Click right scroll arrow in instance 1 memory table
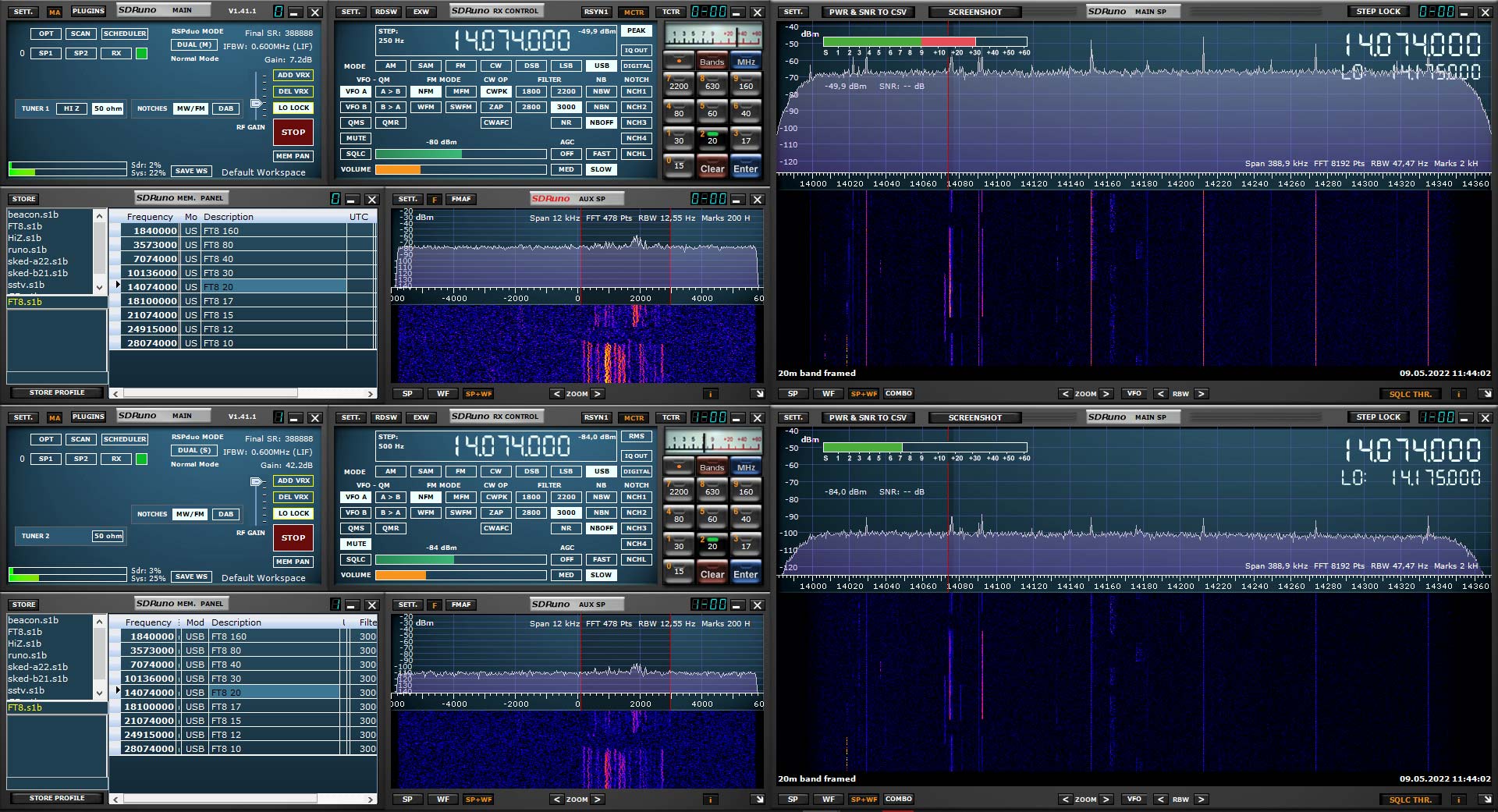Screen dimensions: 1498x812 coord(371,800)
